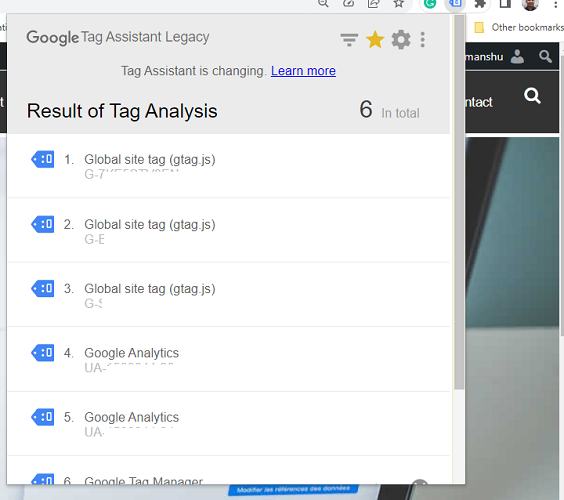Open the filter icon in Tag Assistant
564x500 pixels.
(349, 40)
